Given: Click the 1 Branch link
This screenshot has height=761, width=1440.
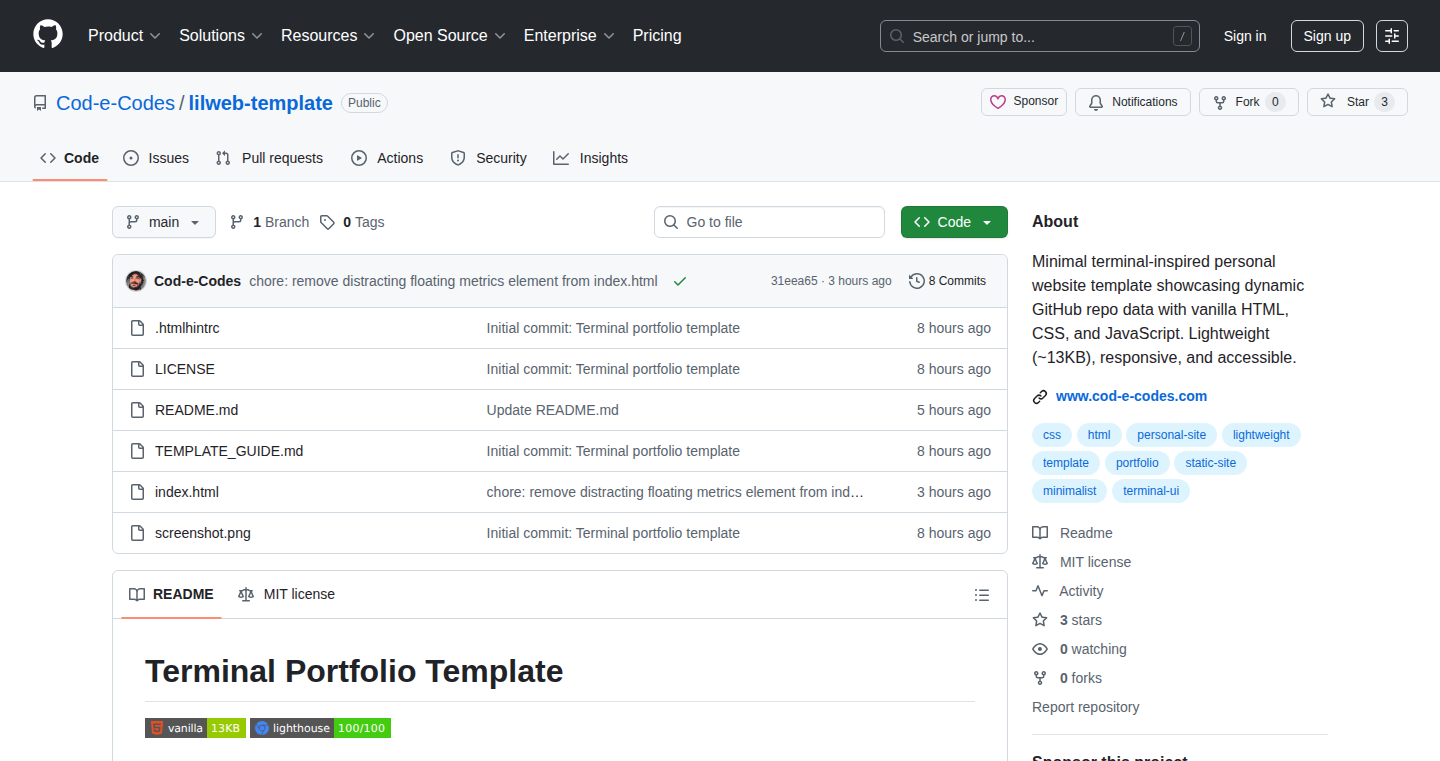Looking at the screenshot, I should (x=269, y=222).
